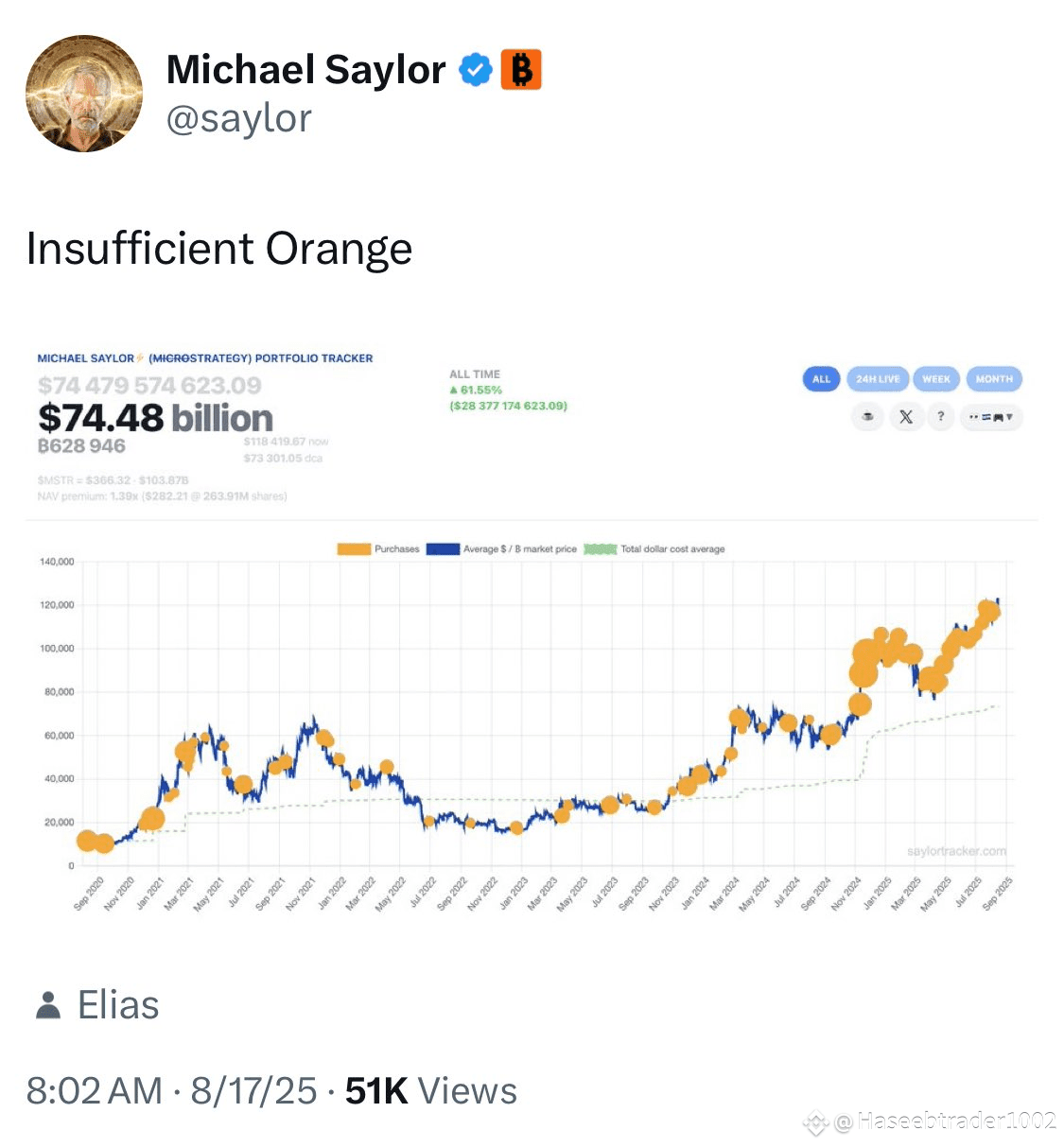The image size is (1064, 1147).
Task: Select the ALL time range tab
Action: coord(821,379)
